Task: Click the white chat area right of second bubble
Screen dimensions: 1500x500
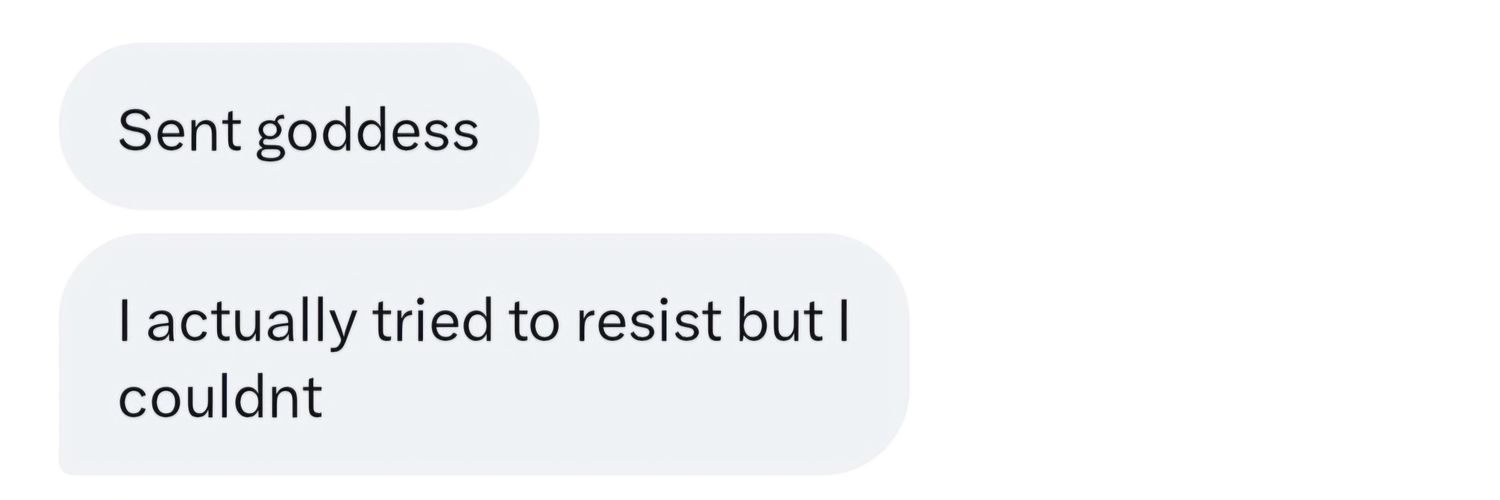Action: (x=1200, y=354)
